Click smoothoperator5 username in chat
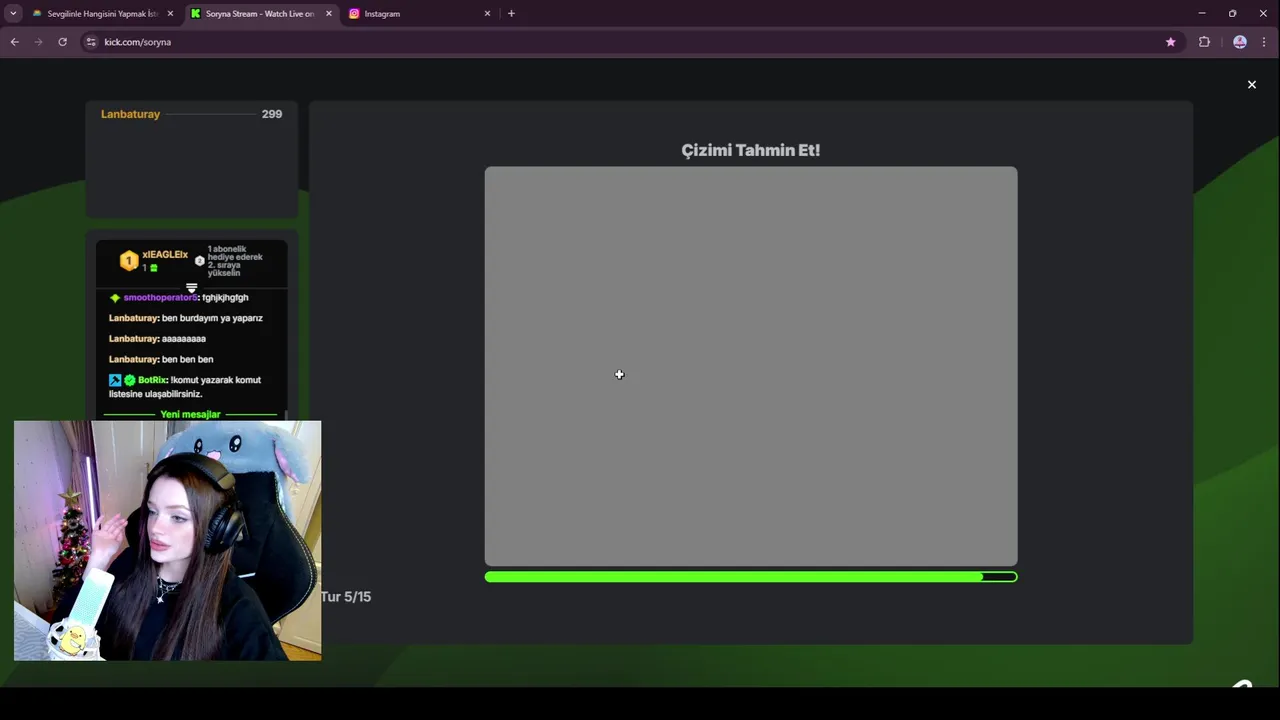 [160, 298]
